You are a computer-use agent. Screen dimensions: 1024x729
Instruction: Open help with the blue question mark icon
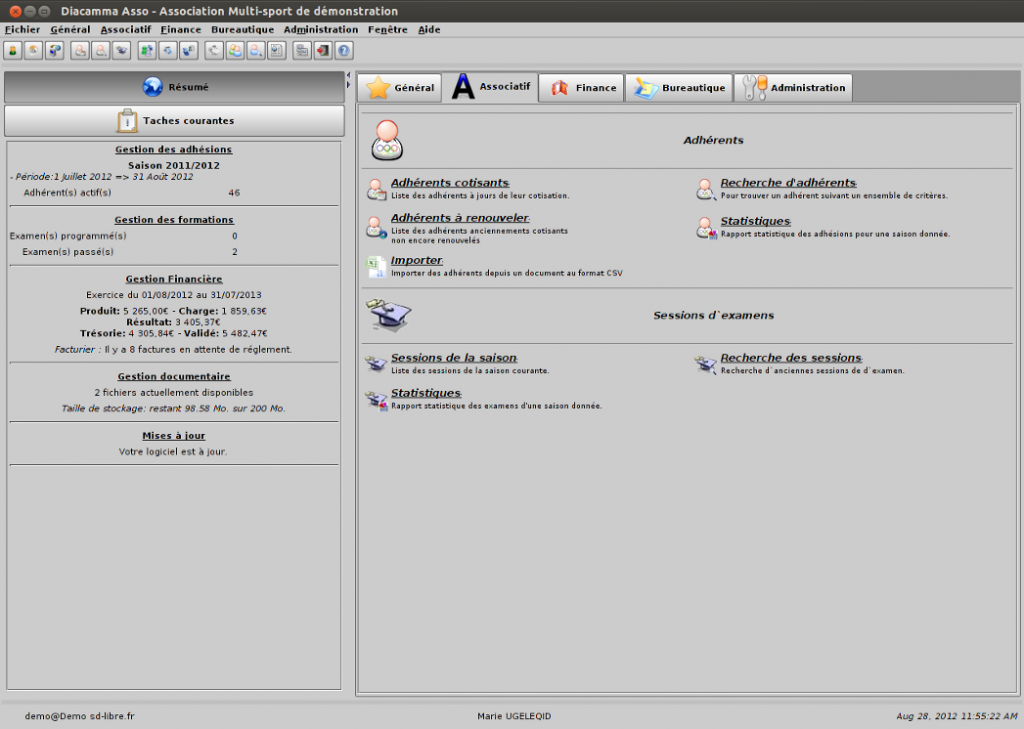click(344, 50)
